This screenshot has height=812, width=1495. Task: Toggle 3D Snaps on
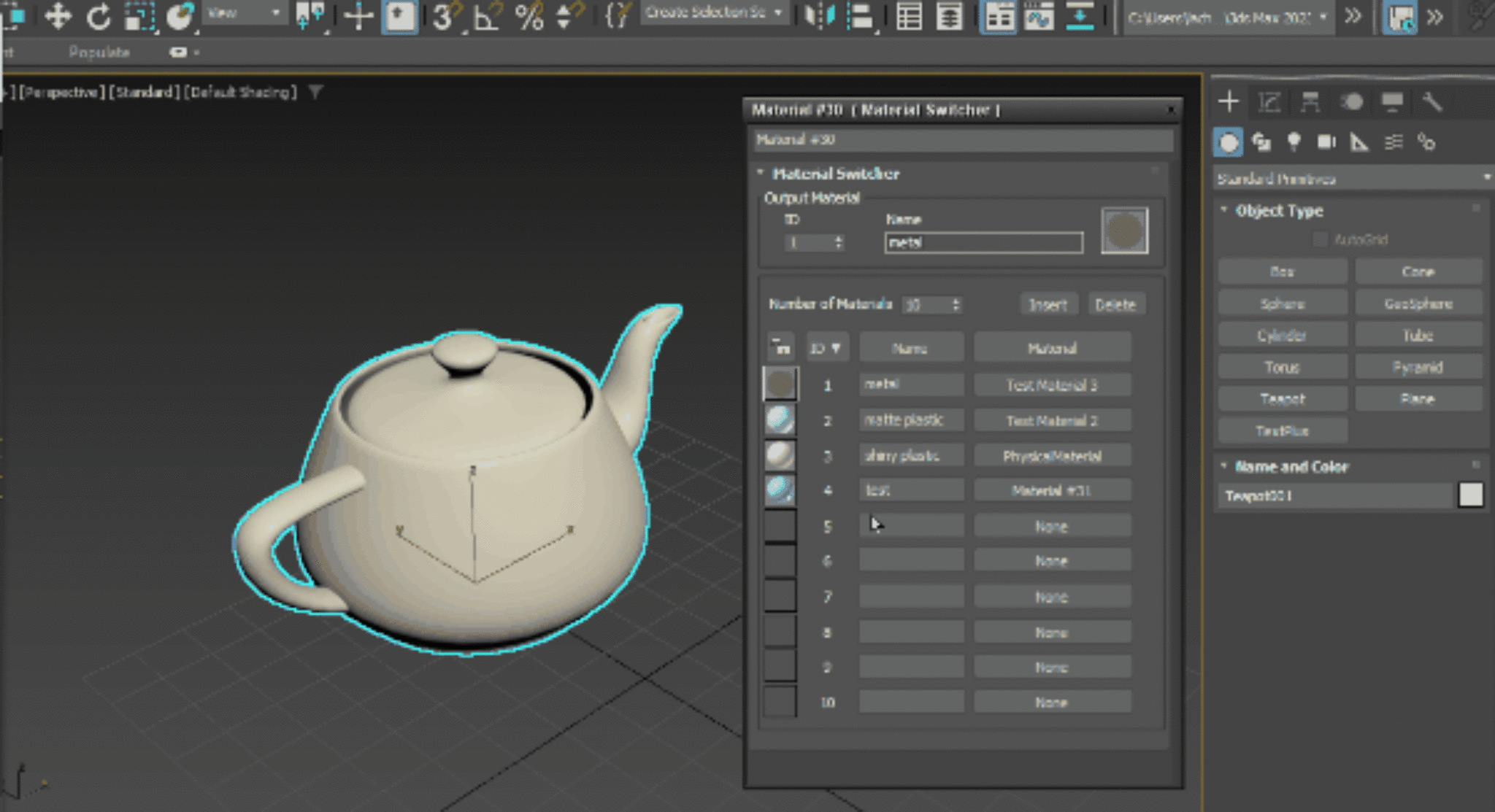coord(443,16)
